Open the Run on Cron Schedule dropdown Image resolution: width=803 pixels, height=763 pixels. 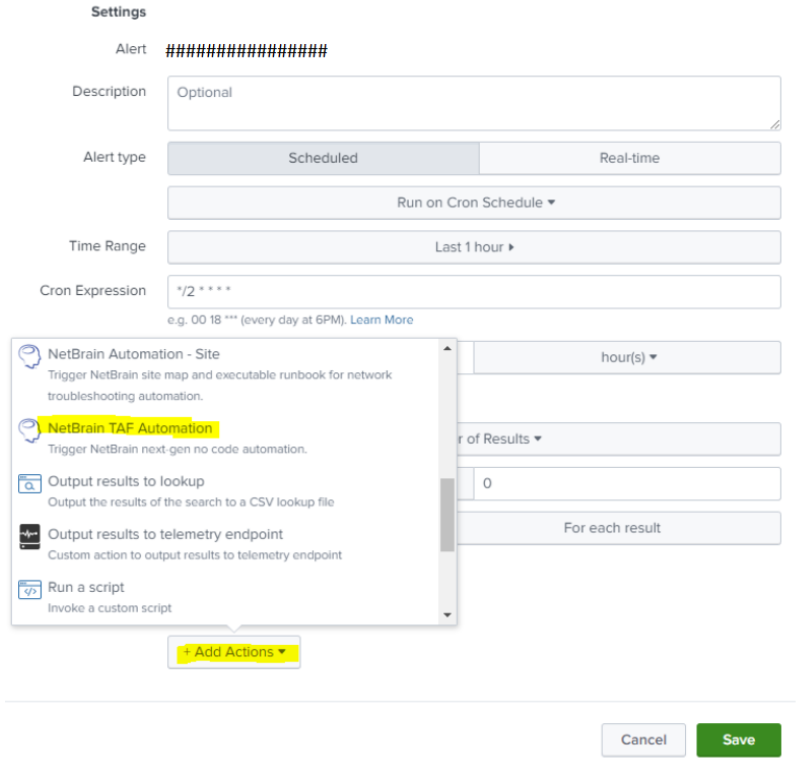[x=474, y=203]
